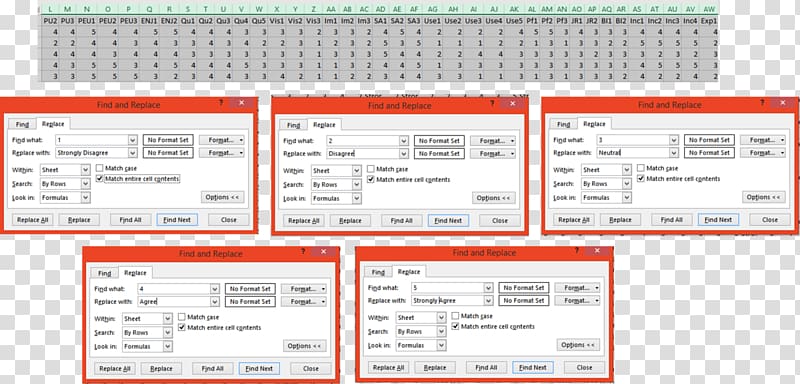
Task: Click the PEU1 header cell
Action: (x=87, y=21)
